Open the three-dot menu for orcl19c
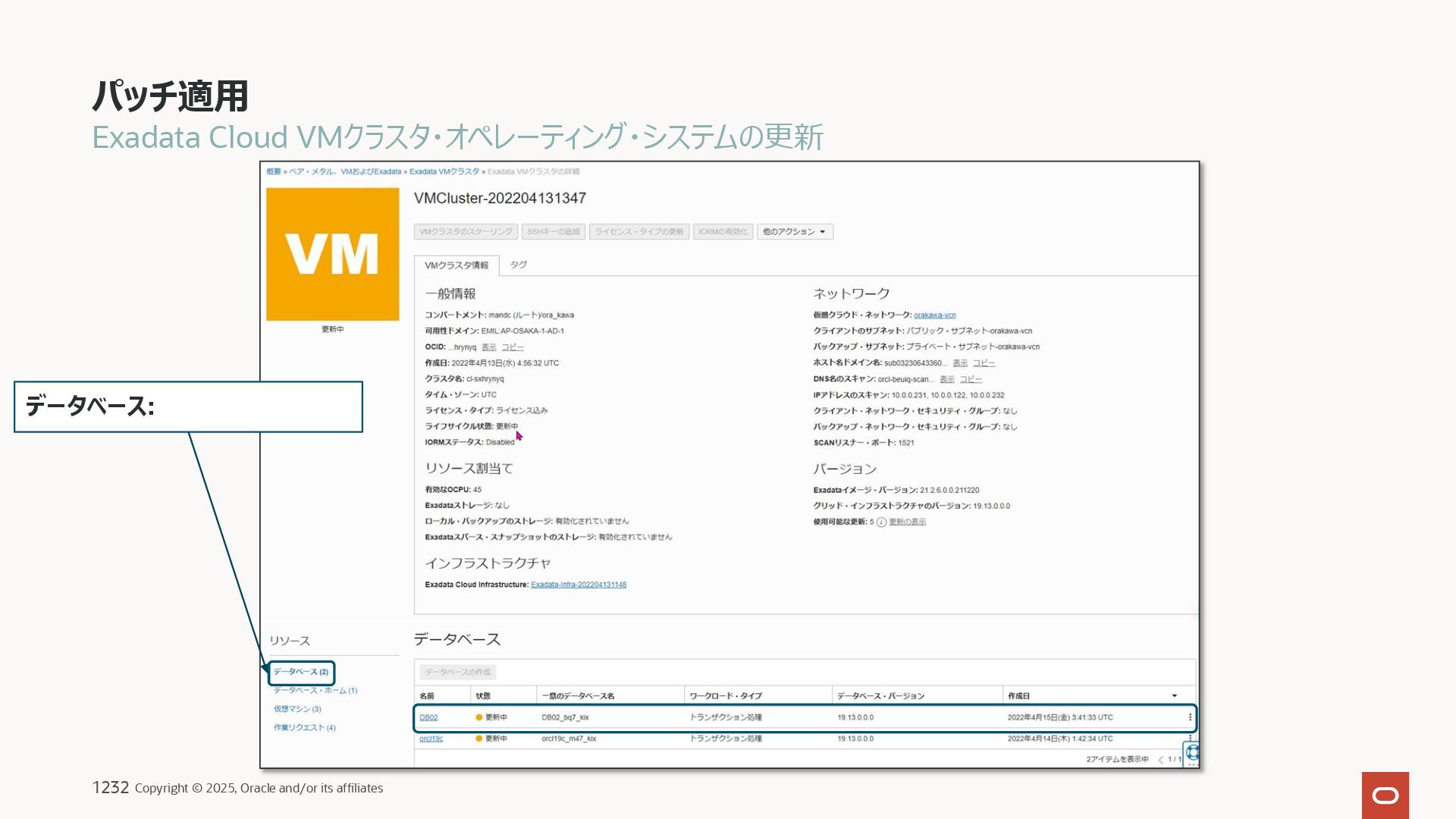The height and width of the screenshot is (819, 1456). click(x=1189, y=738)
